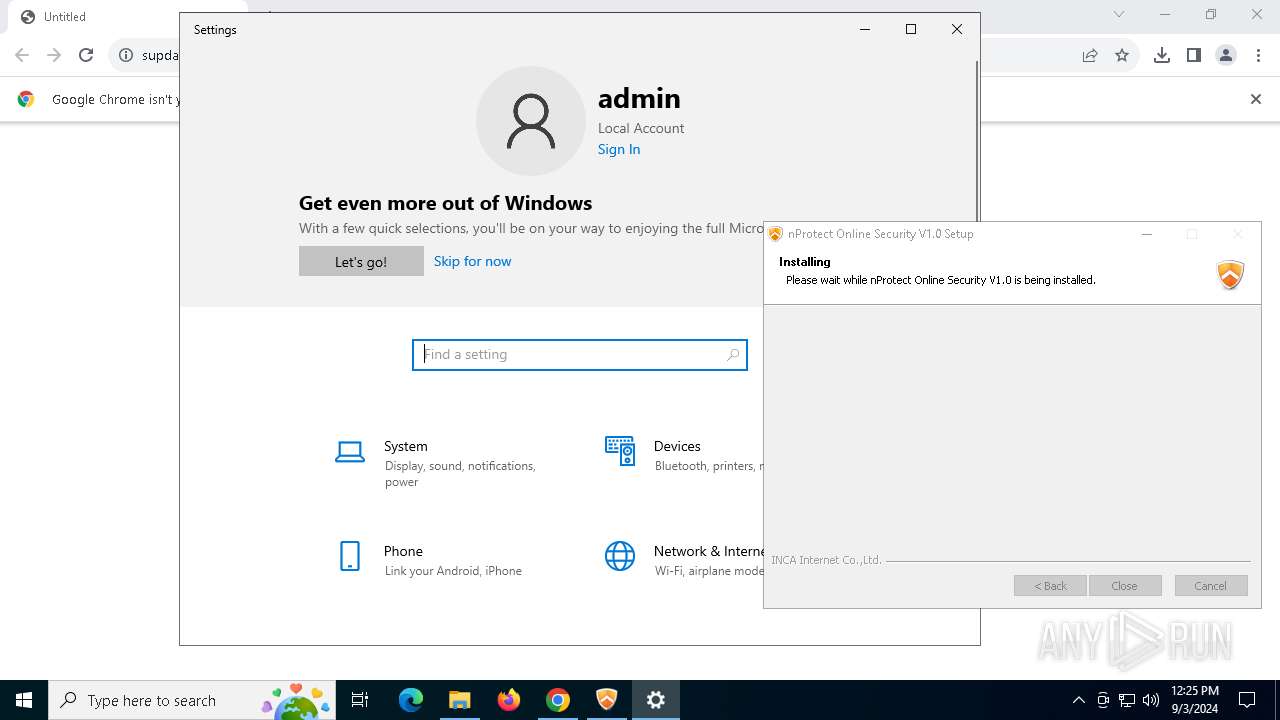1280x720 pixels.
Task: Click the Local Account text
Action: 641,128
